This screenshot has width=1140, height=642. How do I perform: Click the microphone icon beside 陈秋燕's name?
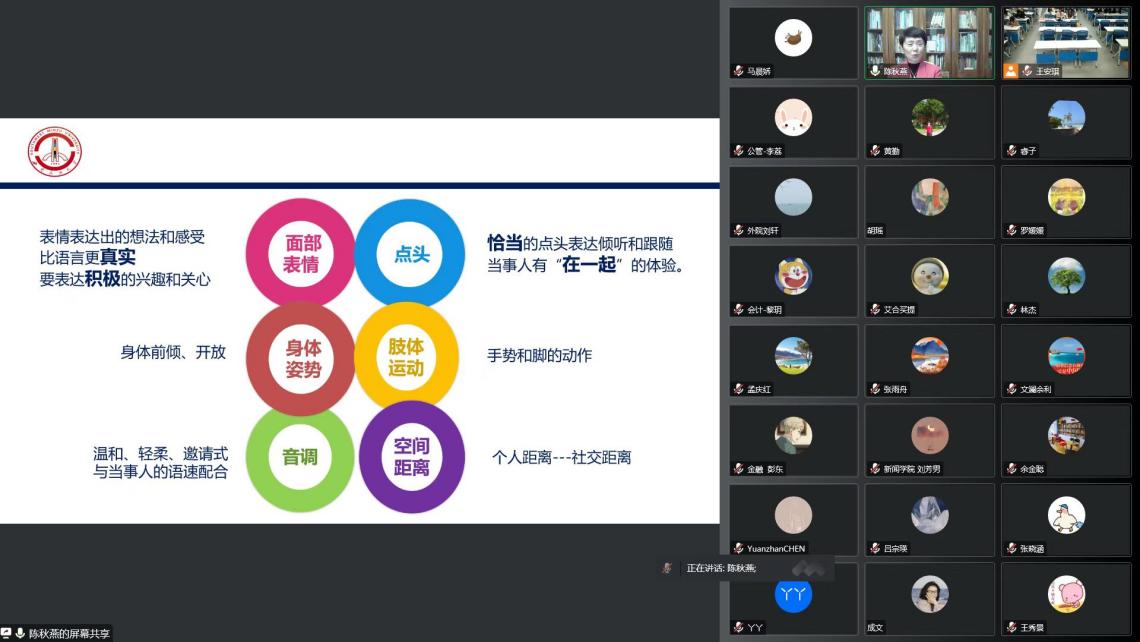(x=875, y=72)
